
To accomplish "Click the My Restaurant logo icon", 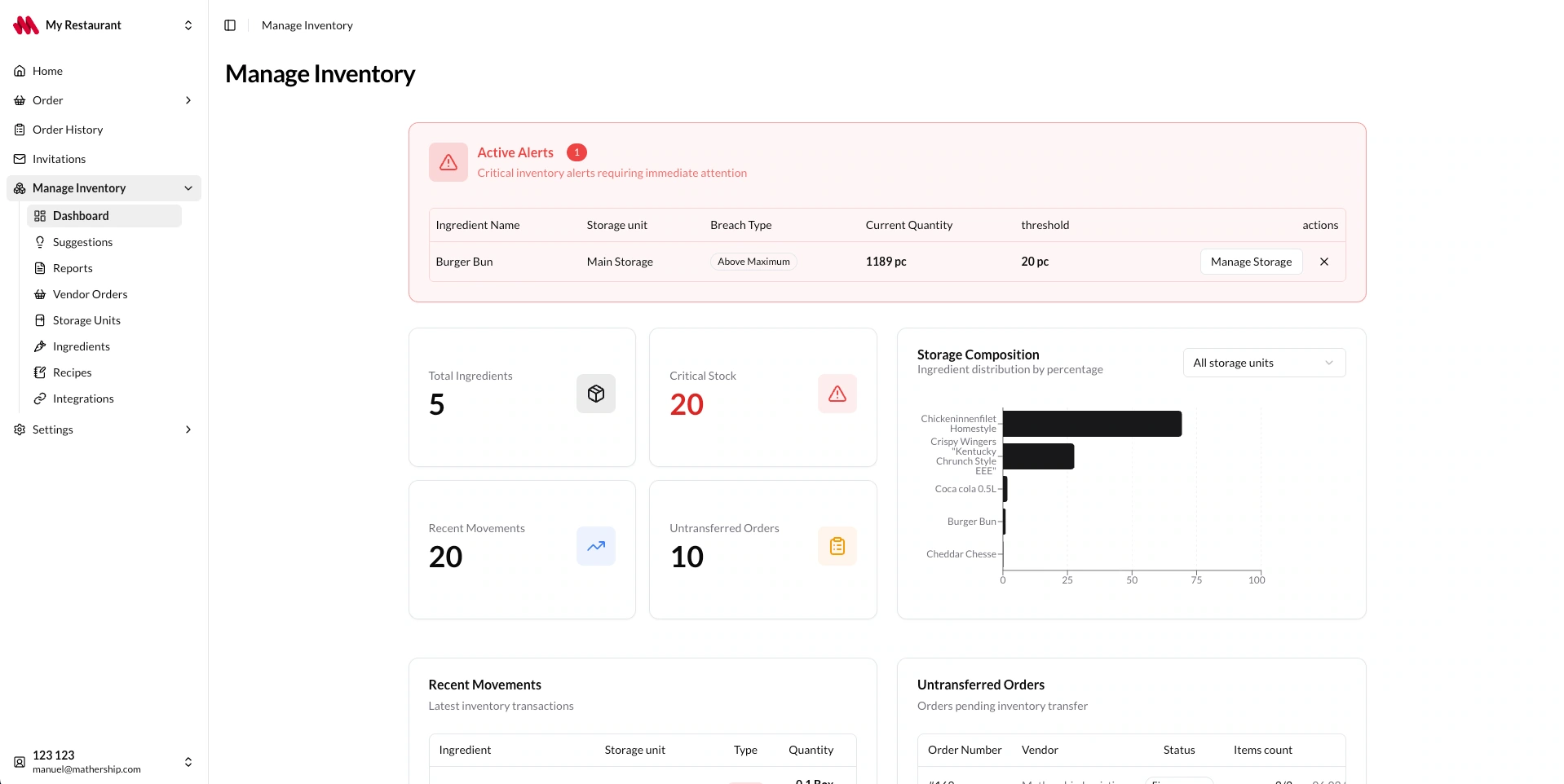I will point(26,25).
